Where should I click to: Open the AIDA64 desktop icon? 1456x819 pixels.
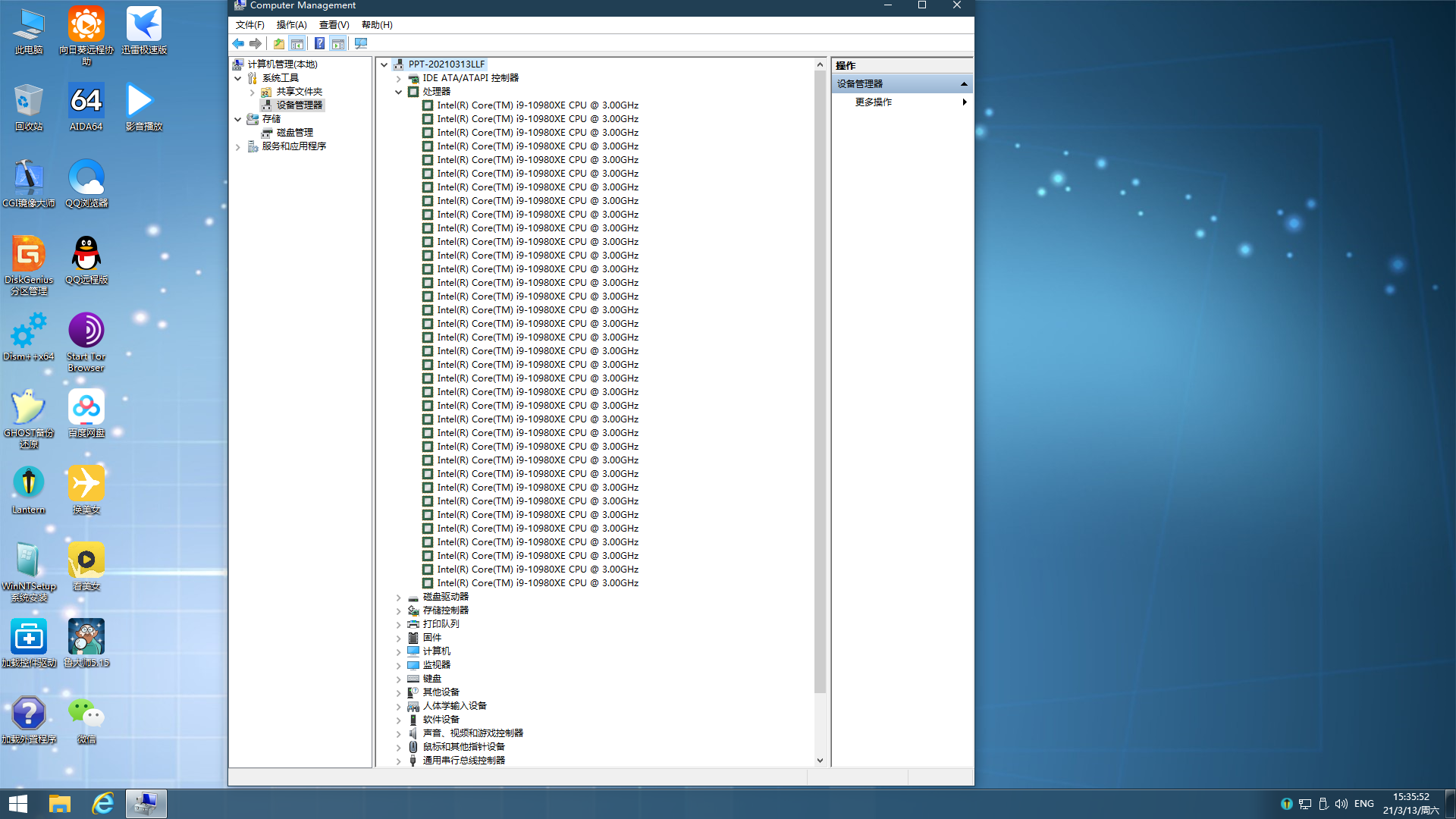tap(86, 108)
